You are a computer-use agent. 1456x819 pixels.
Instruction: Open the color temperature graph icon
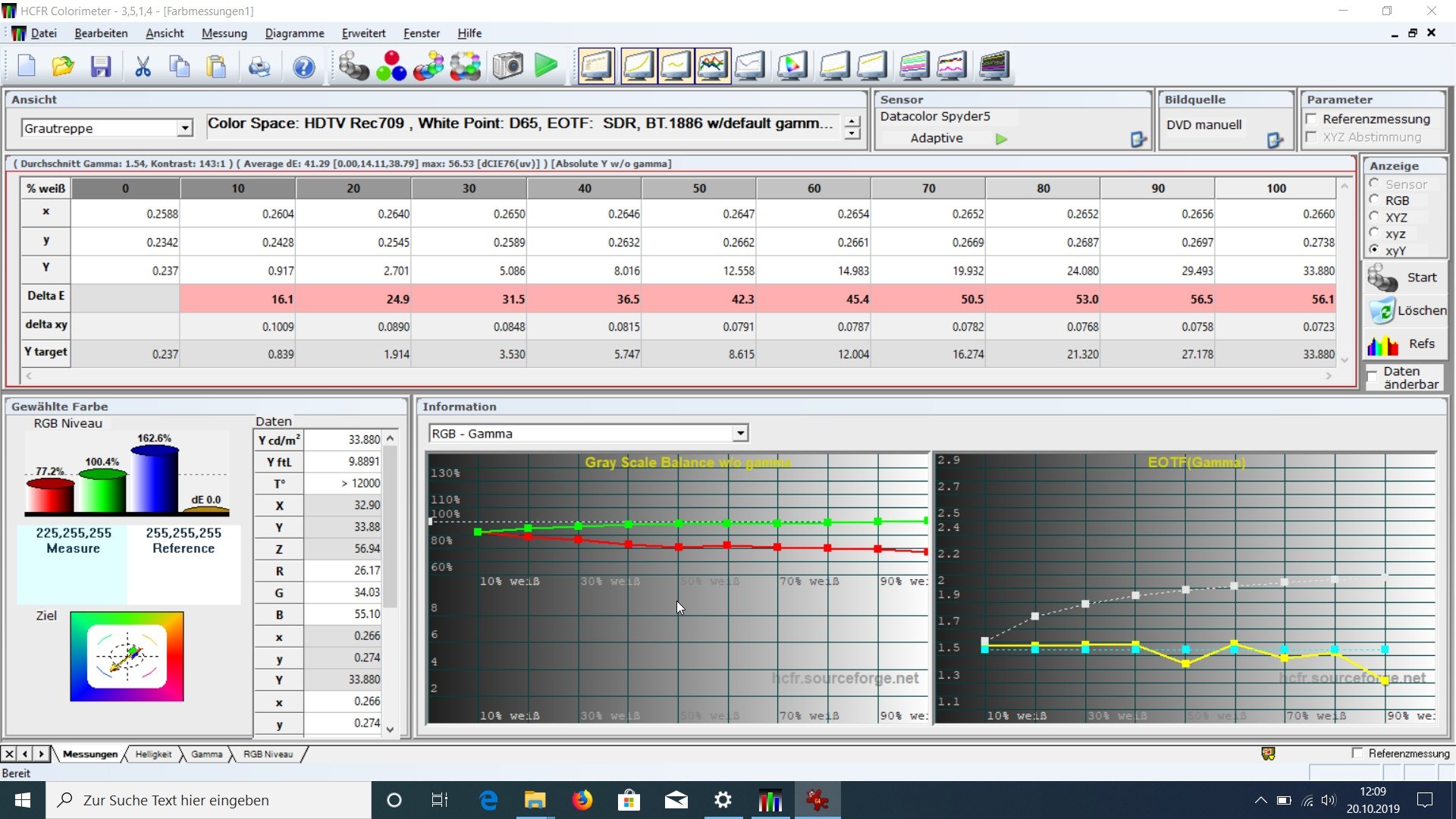point(750,66)
